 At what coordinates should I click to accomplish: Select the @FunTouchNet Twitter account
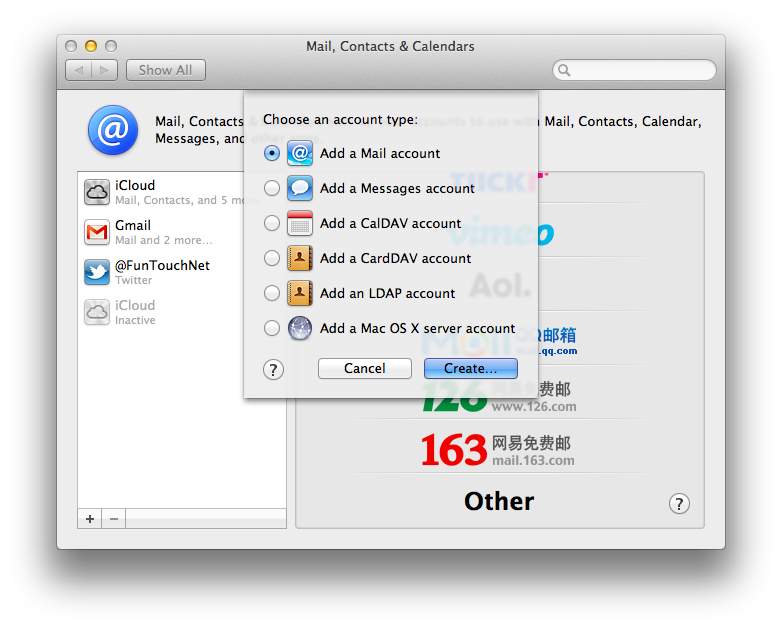pos(182,272)
